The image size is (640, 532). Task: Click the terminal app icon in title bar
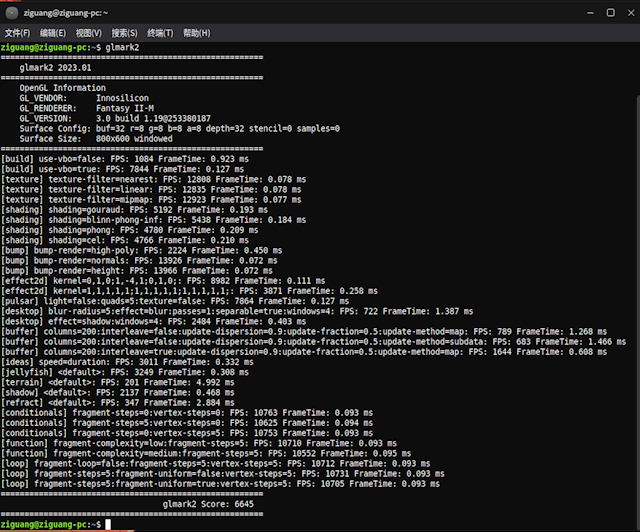pyautogui.click(x=12, y=13)
